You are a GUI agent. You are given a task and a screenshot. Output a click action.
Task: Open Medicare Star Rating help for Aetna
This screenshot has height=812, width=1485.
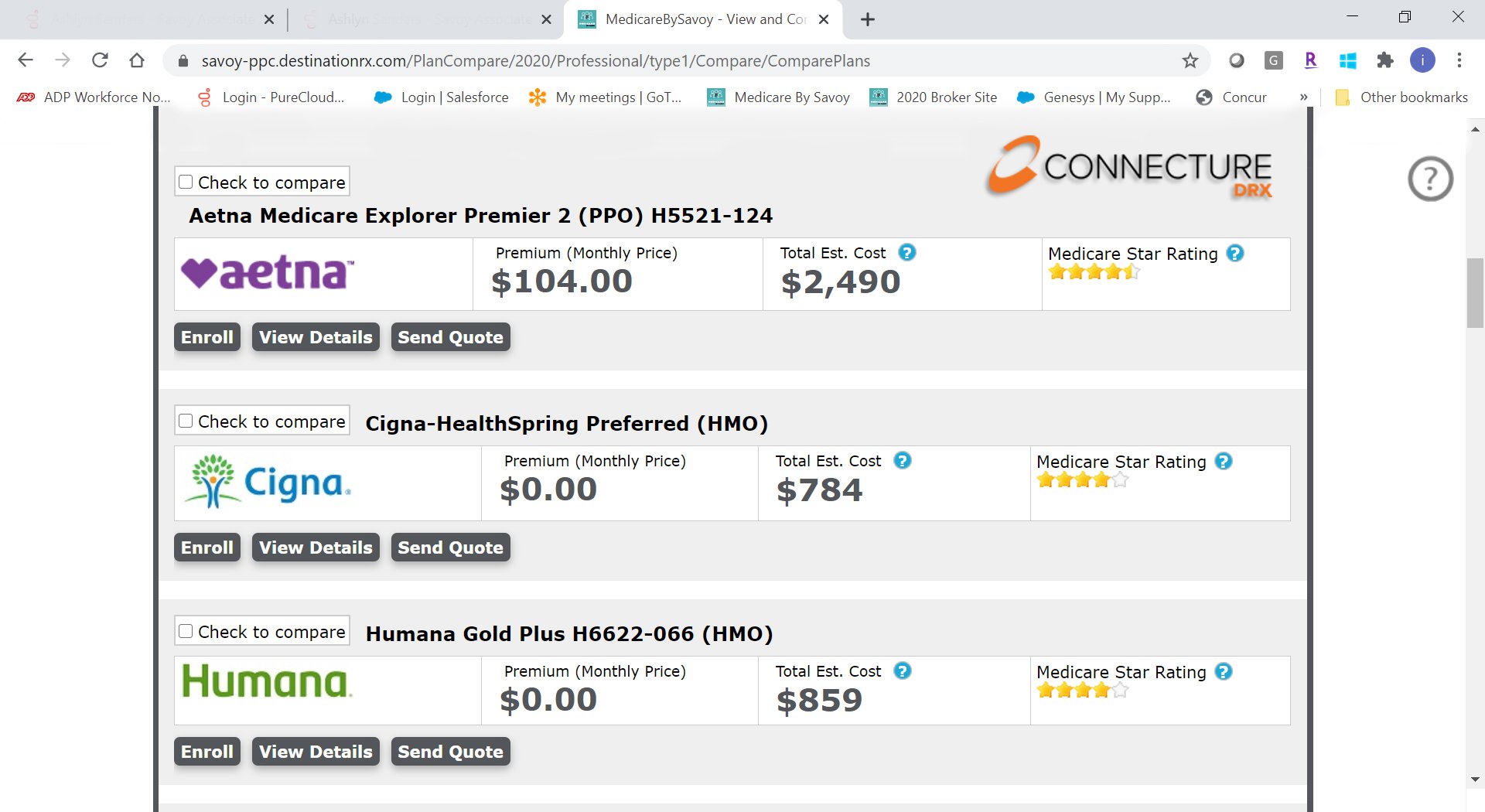(1235, 253)
